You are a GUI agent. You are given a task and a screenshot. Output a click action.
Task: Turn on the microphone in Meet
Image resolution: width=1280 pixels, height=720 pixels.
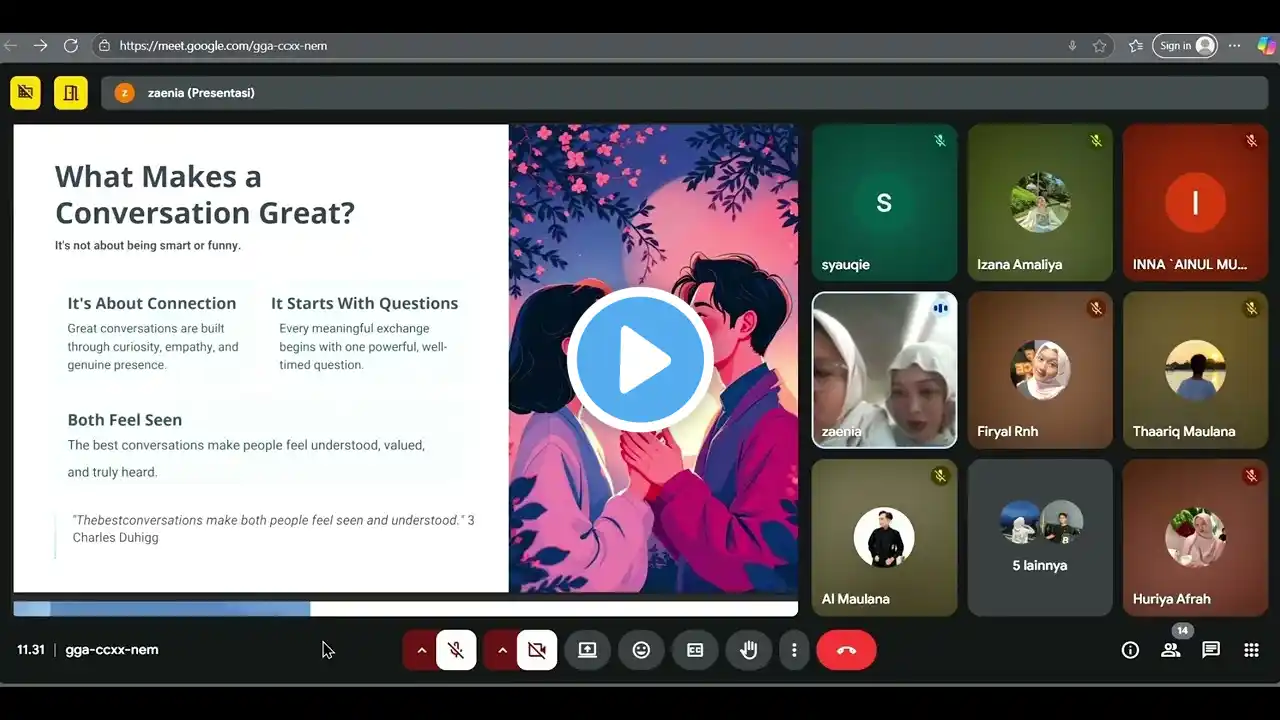[x=456, y=650]
